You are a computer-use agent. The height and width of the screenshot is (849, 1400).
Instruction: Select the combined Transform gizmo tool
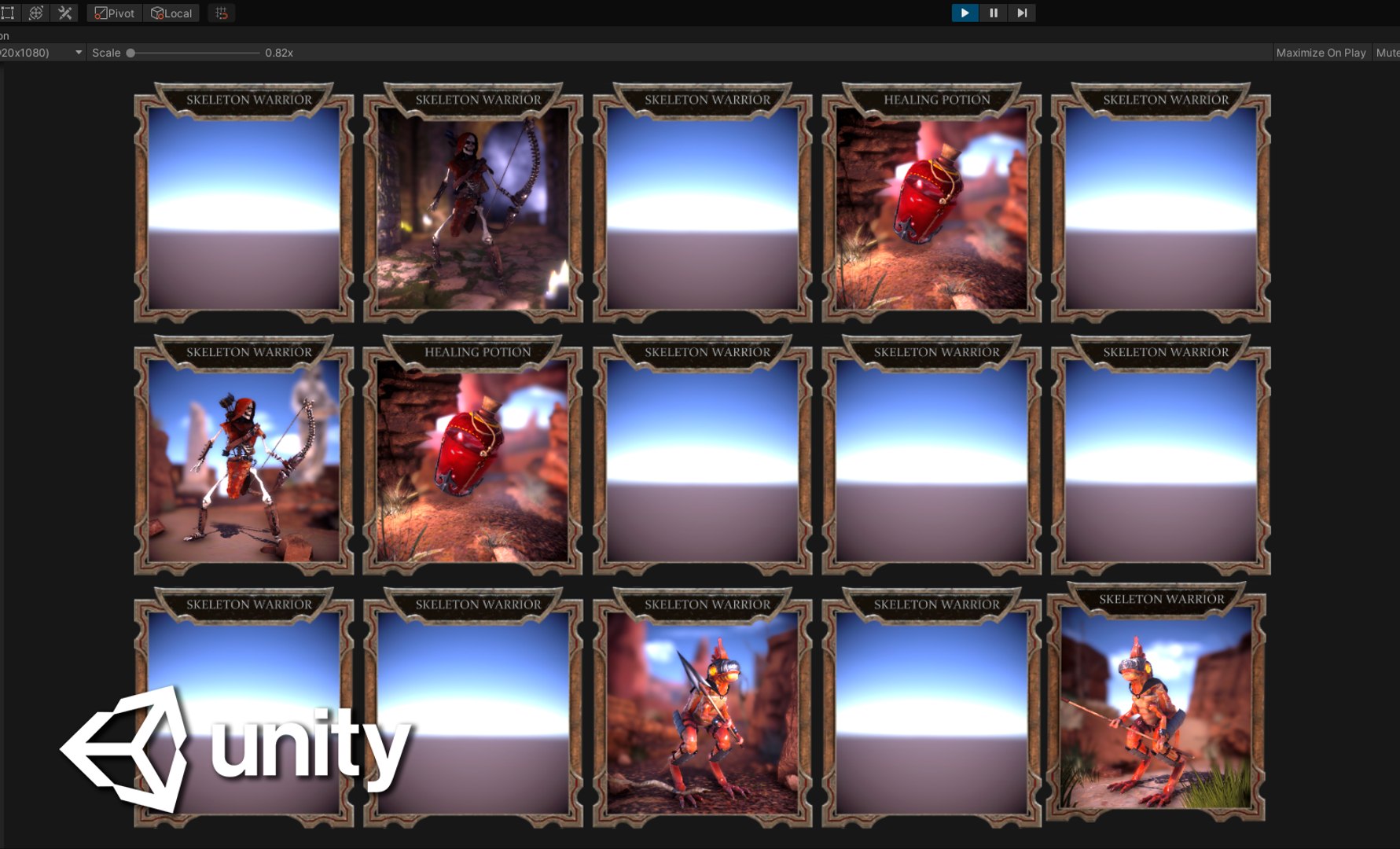click(x=36, y=13)
